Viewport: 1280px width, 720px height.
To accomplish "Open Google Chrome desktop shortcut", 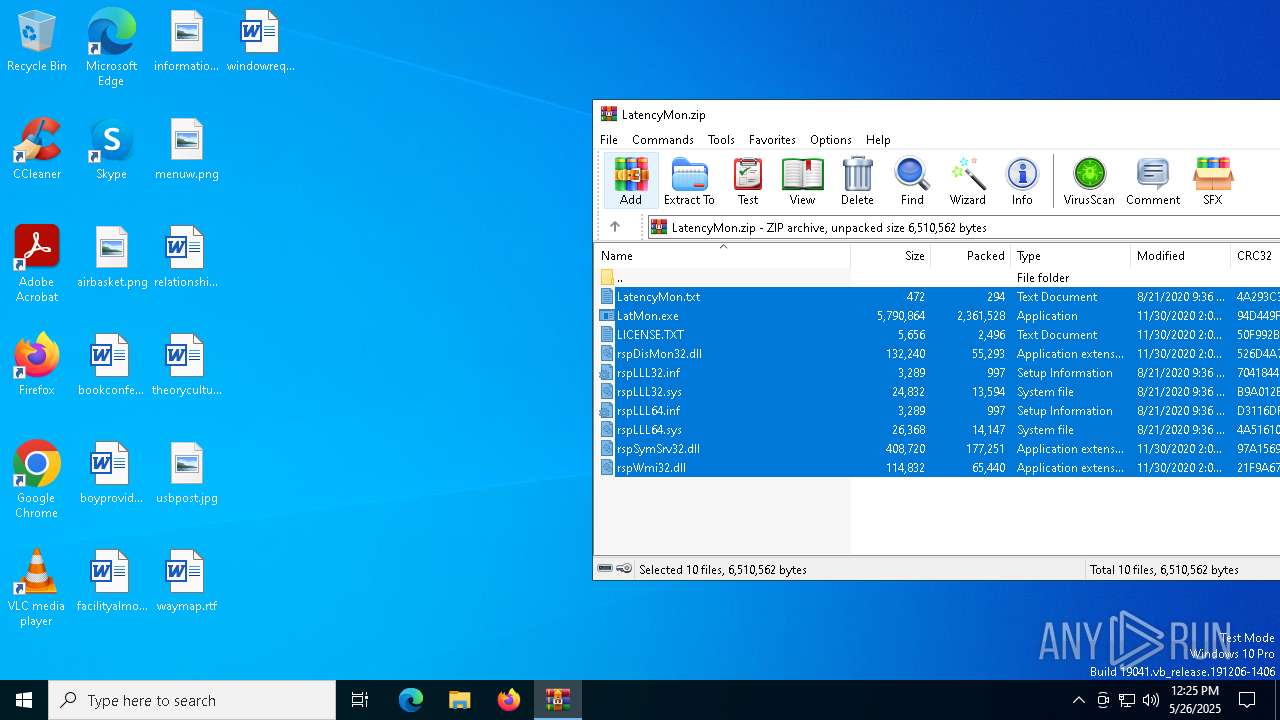I will click(x=37, y=480).
